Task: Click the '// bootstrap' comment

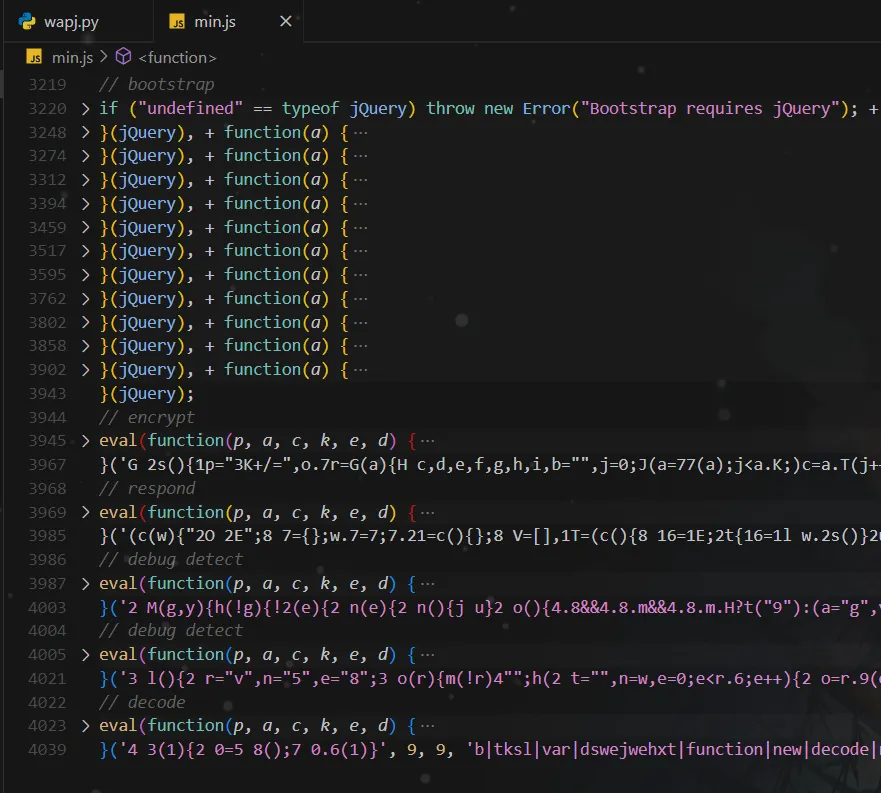Action: [157, 84]
